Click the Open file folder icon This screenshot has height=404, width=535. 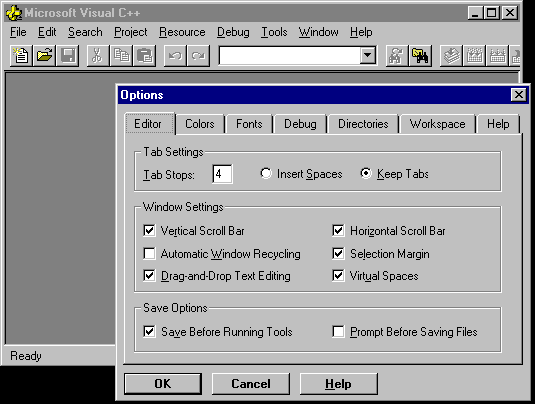(x=44, y=56)
